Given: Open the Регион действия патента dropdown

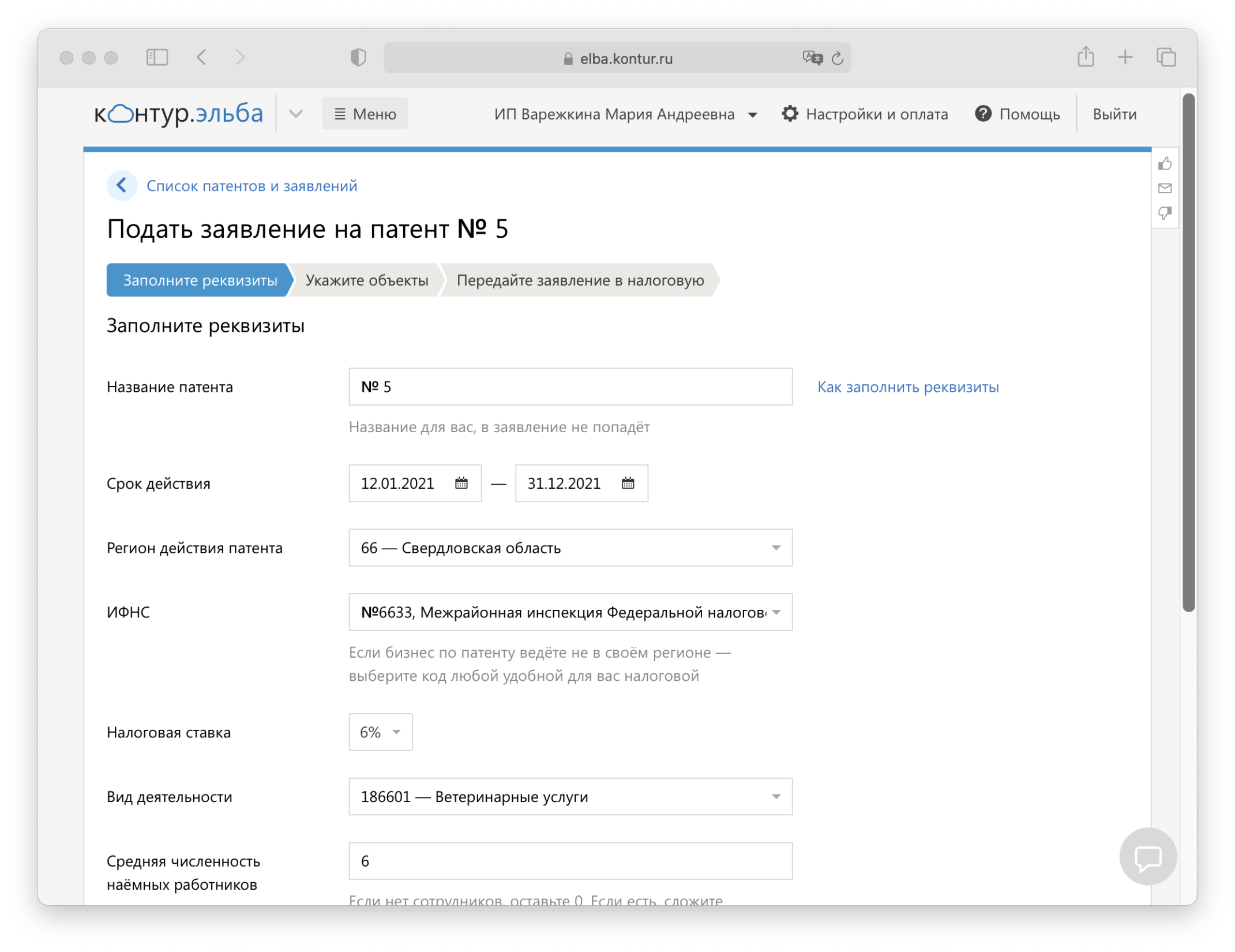Looking at the screenshot, I should 570,548.
